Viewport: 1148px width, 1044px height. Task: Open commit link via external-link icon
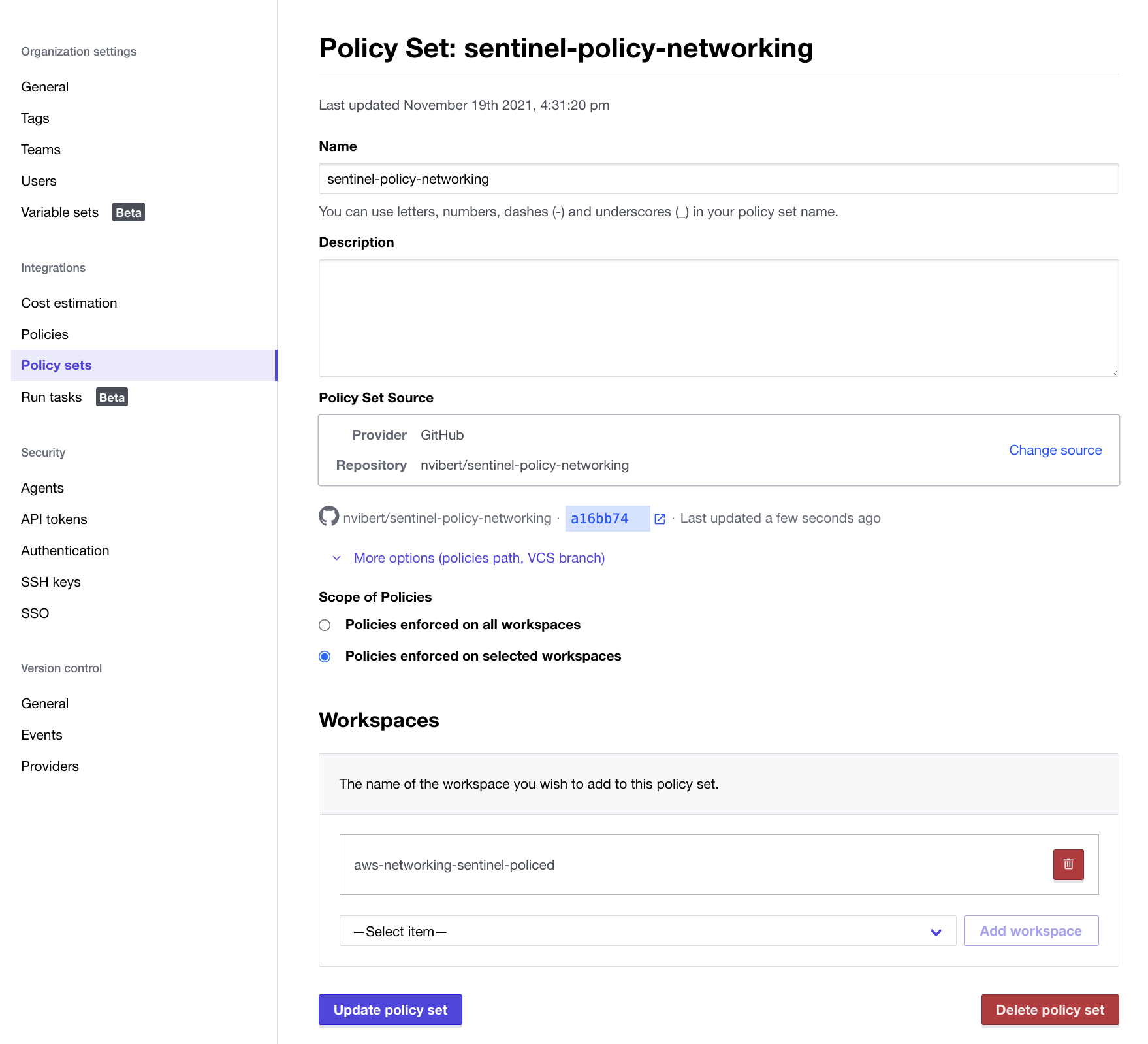point(660,519)
